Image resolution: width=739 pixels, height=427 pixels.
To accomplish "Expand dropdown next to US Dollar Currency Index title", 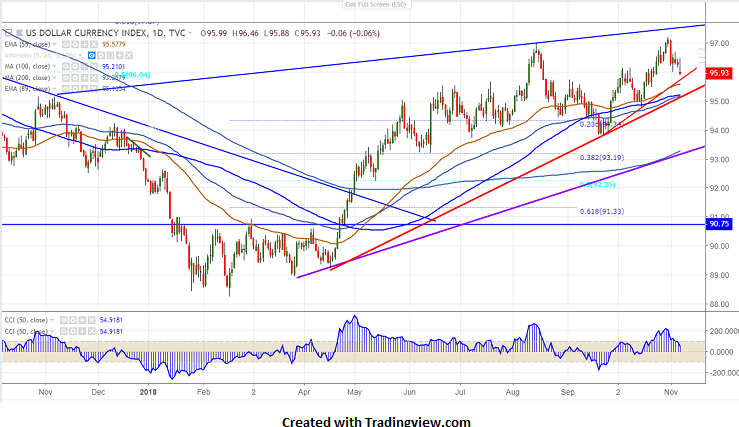I will tap(190, 33).
